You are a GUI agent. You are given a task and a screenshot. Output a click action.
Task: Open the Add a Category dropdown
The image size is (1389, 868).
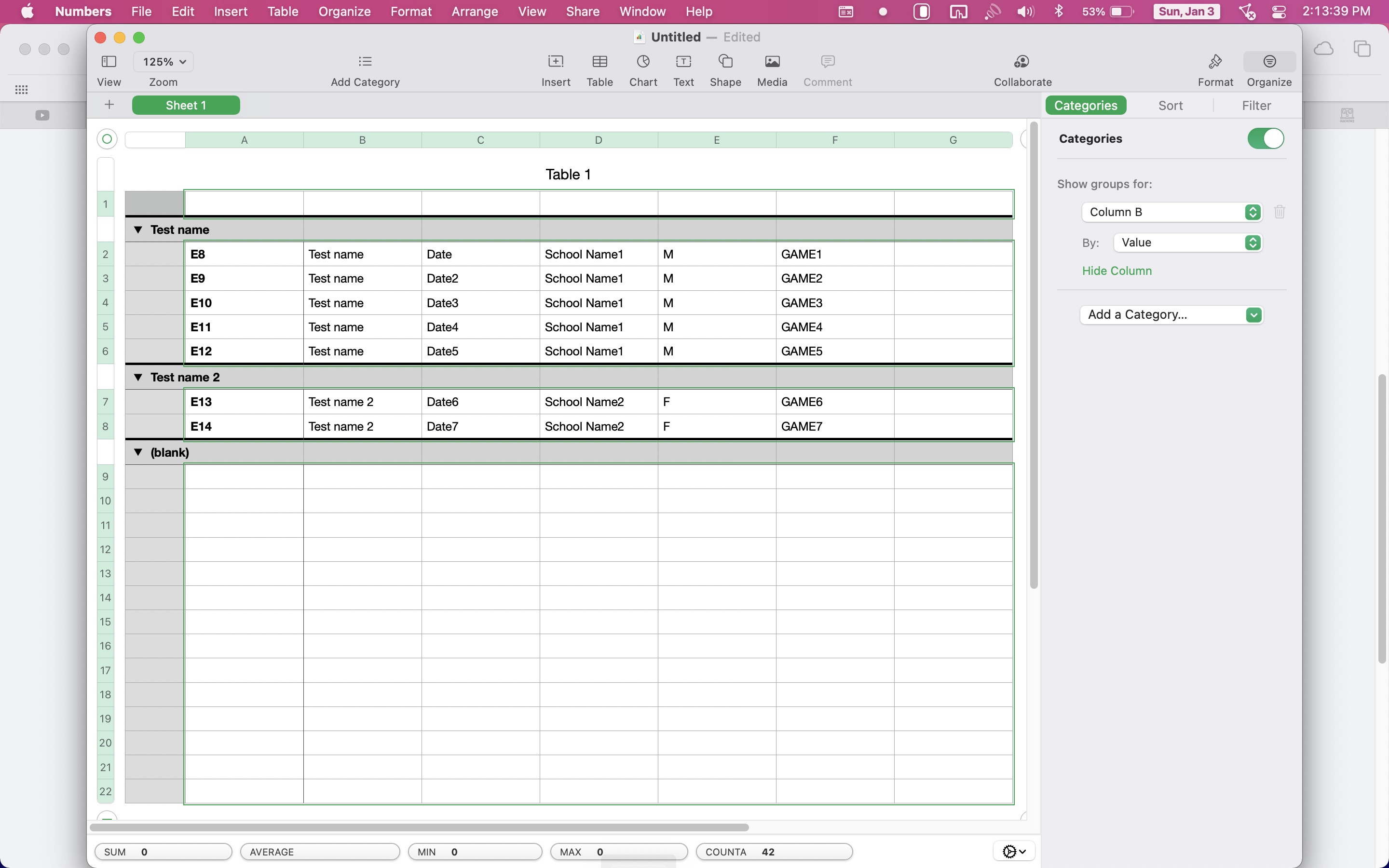coord(1171,314)
